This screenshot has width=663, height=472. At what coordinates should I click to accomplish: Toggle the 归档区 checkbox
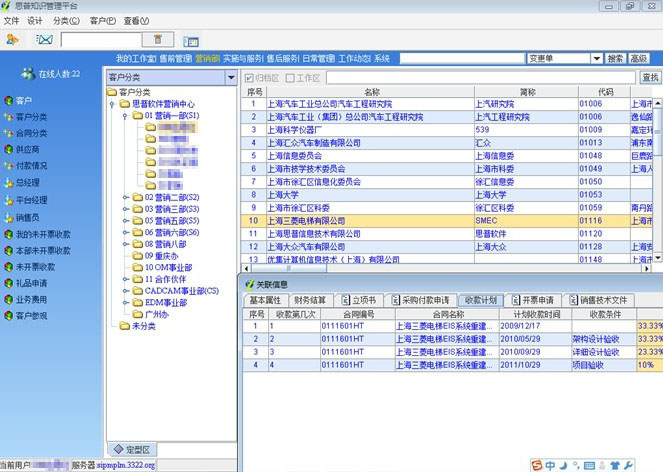(250, 77)
